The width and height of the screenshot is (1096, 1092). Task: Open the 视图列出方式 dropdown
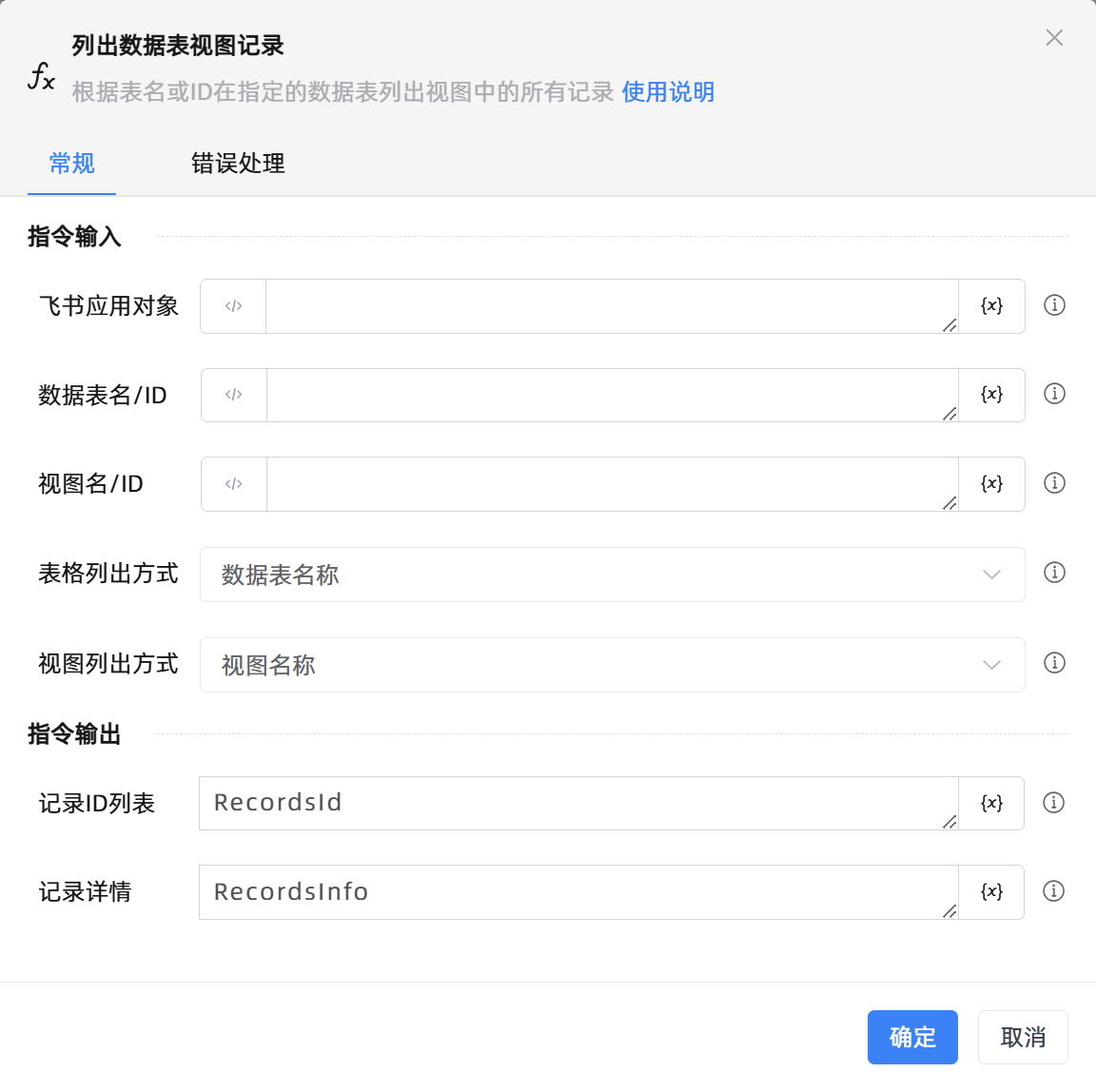click(613, 664)
